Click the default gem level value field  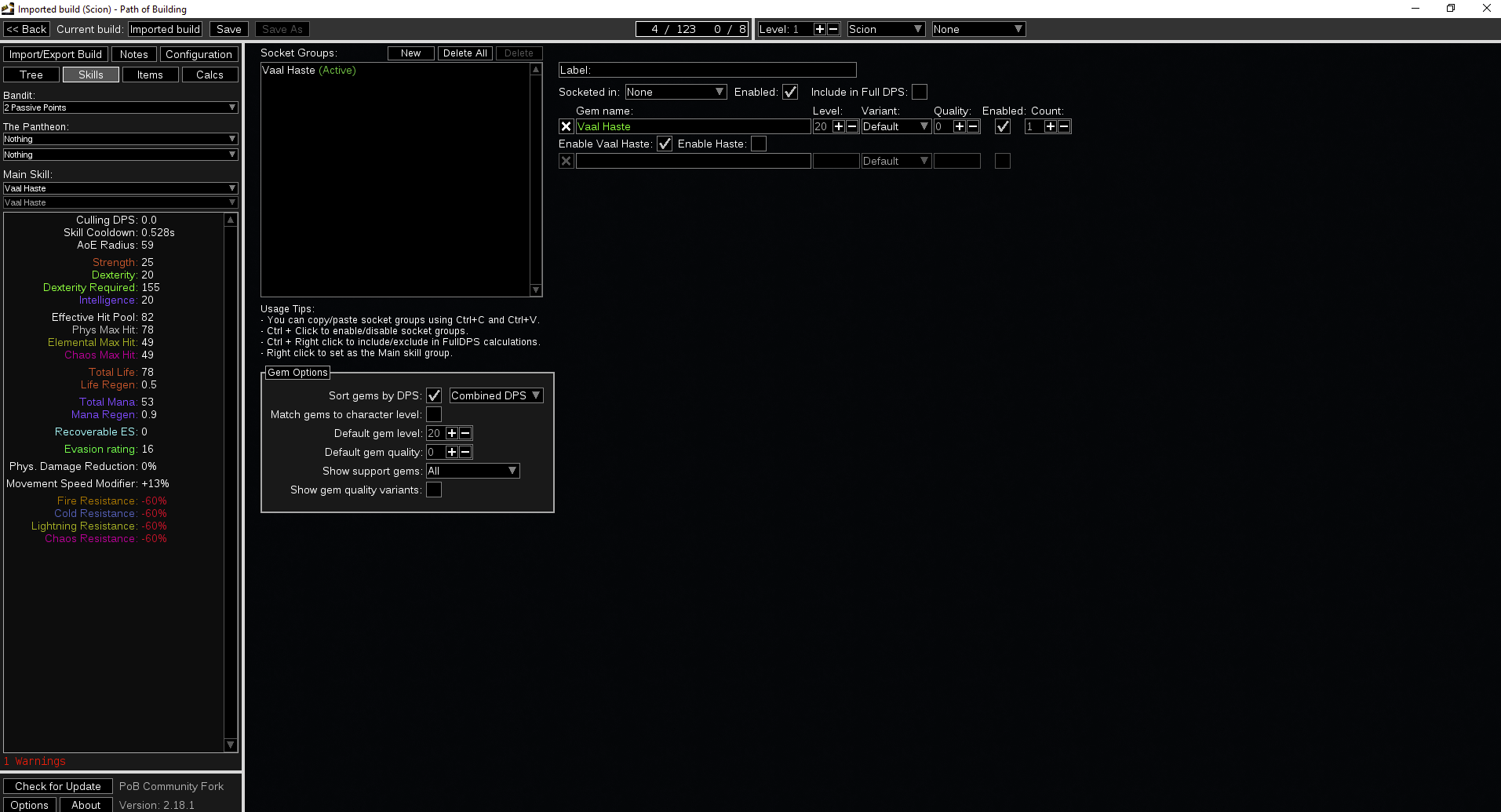tap(435, 433)
